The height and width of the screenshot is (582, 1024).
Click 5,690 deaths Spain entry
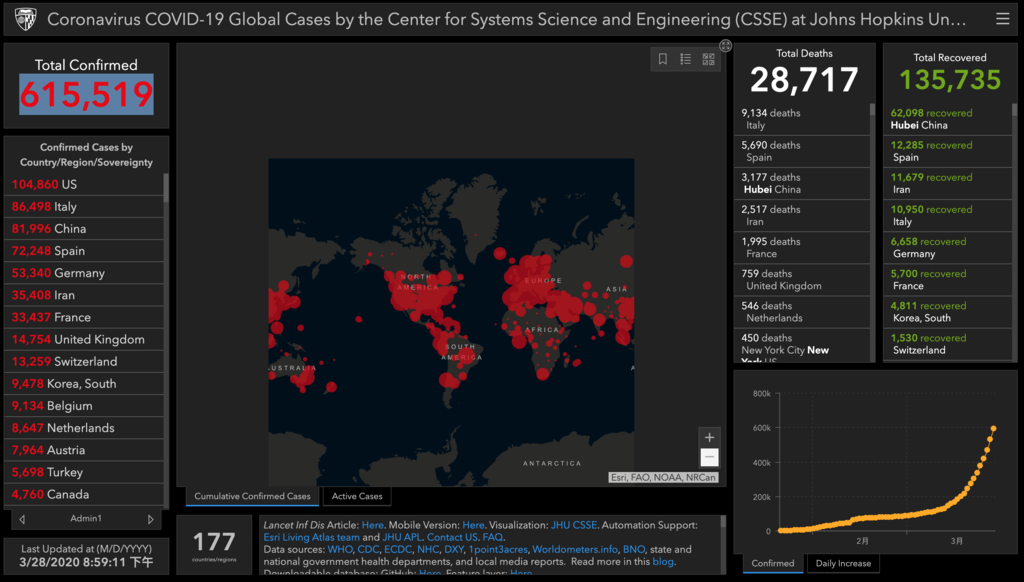click(x=801, y=152)
